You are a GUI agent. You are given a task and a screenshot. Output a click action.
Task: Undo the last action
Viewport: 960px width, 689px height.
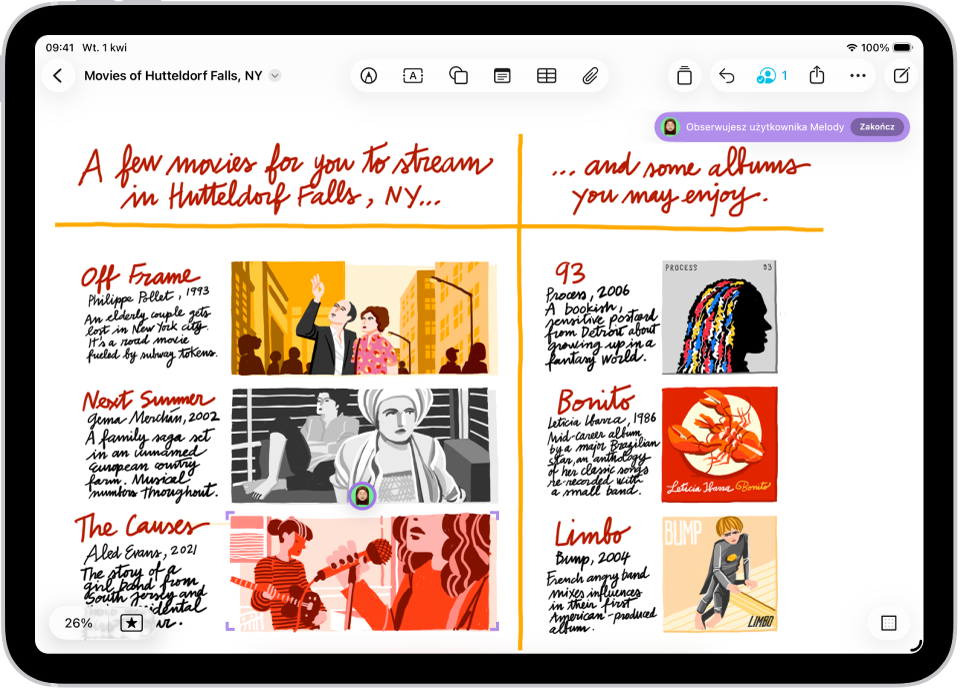[x=727, y=76]
